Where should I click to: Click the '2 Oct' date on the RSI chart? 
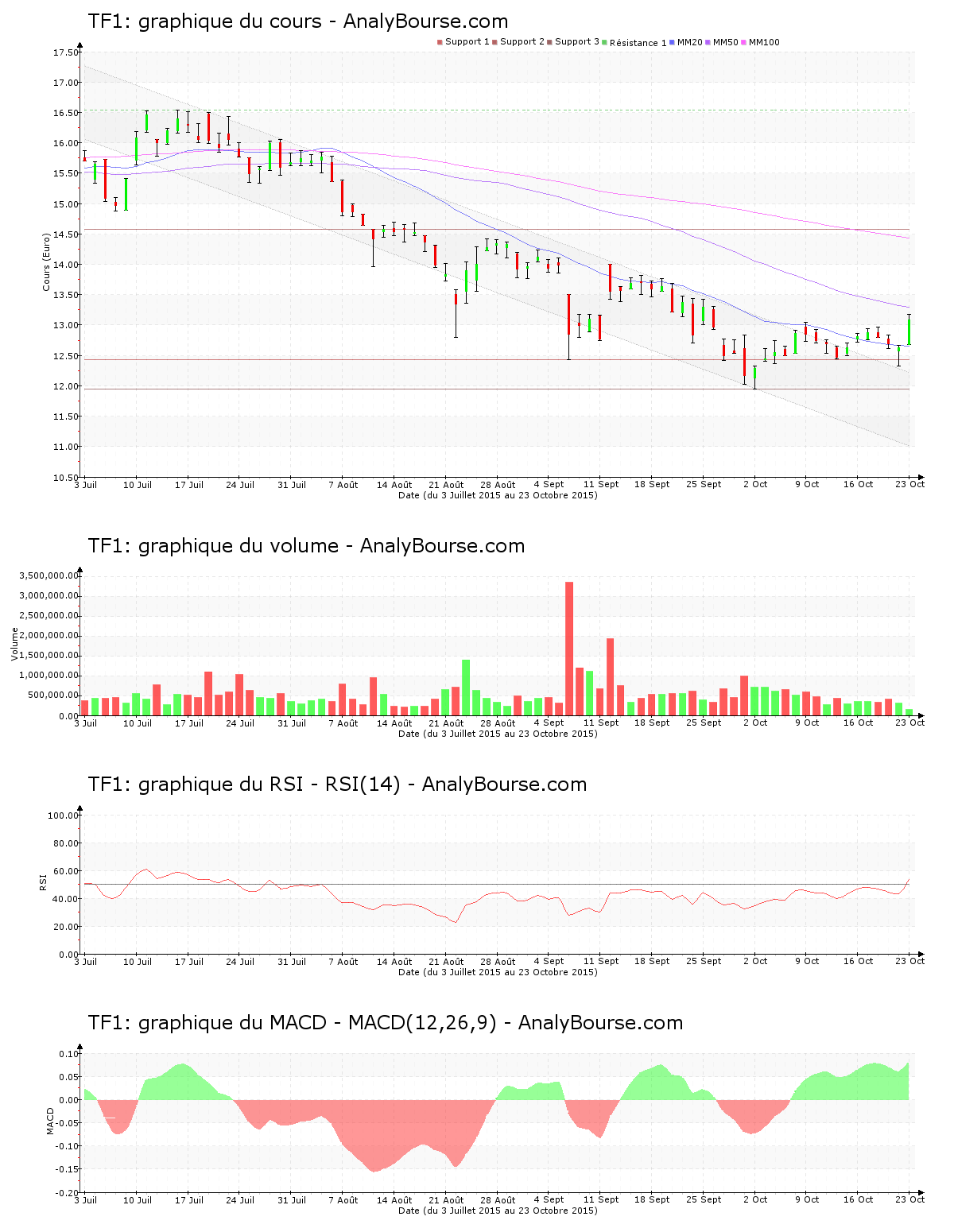755,962
